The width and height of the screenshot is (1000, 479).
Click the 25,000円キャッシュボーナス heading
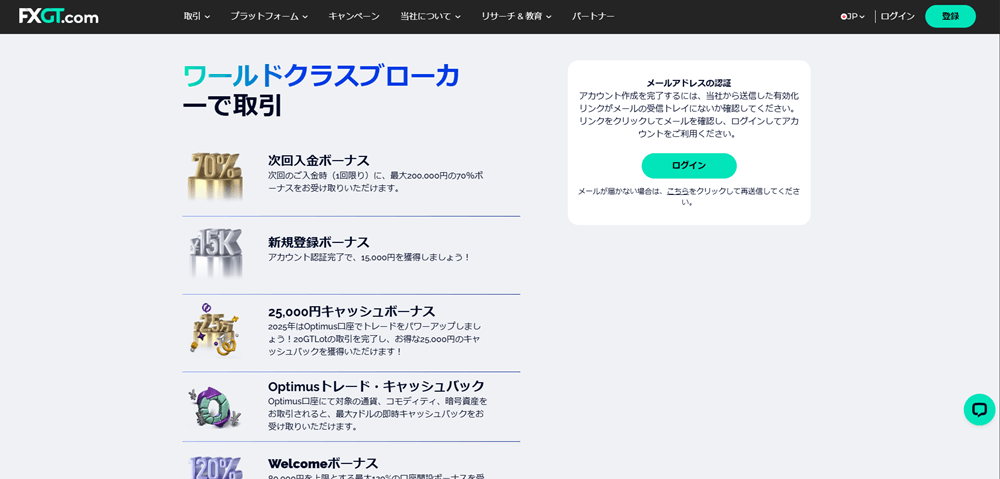(351, 312)
